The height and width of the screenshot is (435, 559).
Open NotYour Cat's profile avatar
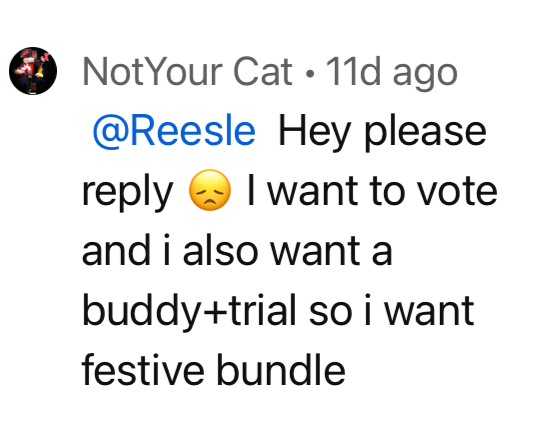coord(33,71)
